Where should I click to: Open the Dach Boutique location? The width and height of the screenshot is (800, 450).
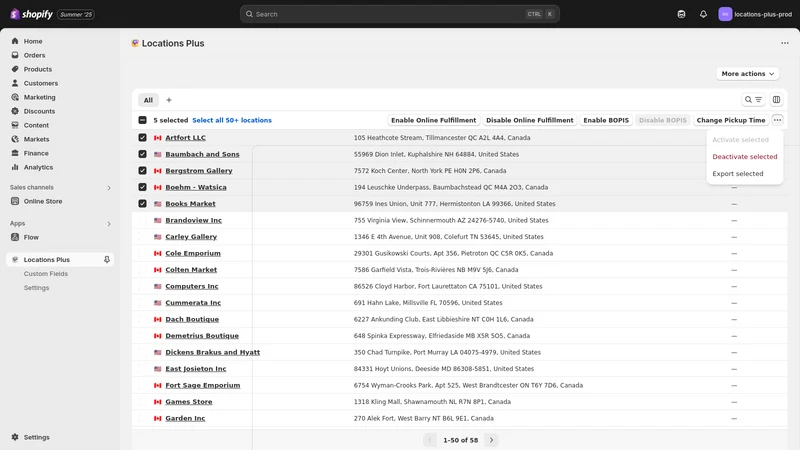pyautogui.click(x=192, y=319)
